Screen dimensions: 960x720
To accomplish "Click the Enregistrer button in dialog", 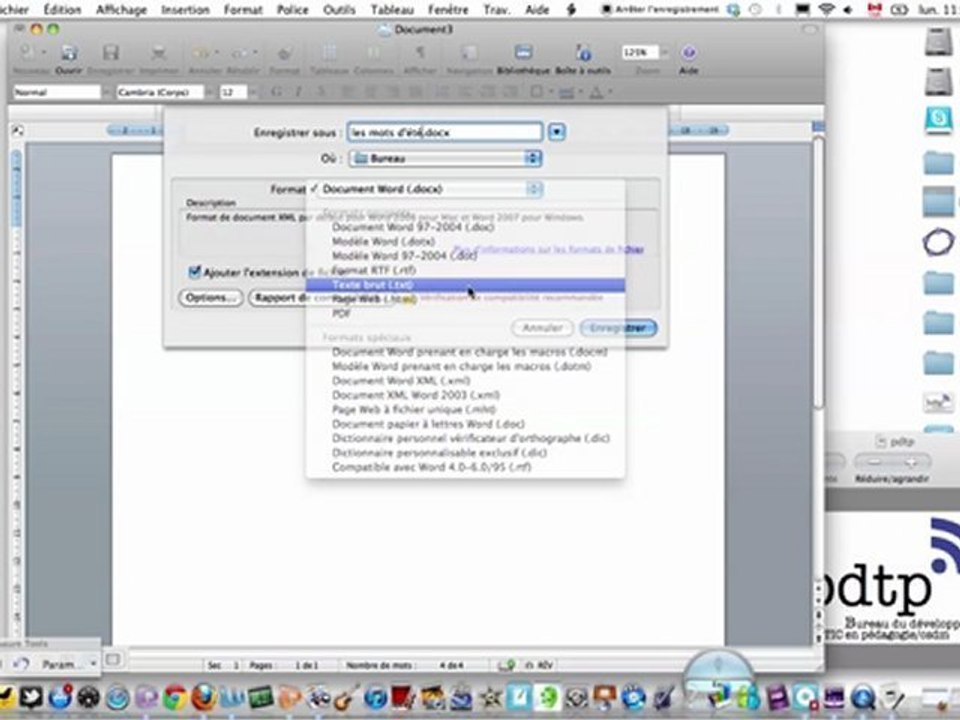I will [x=618, y=328].
